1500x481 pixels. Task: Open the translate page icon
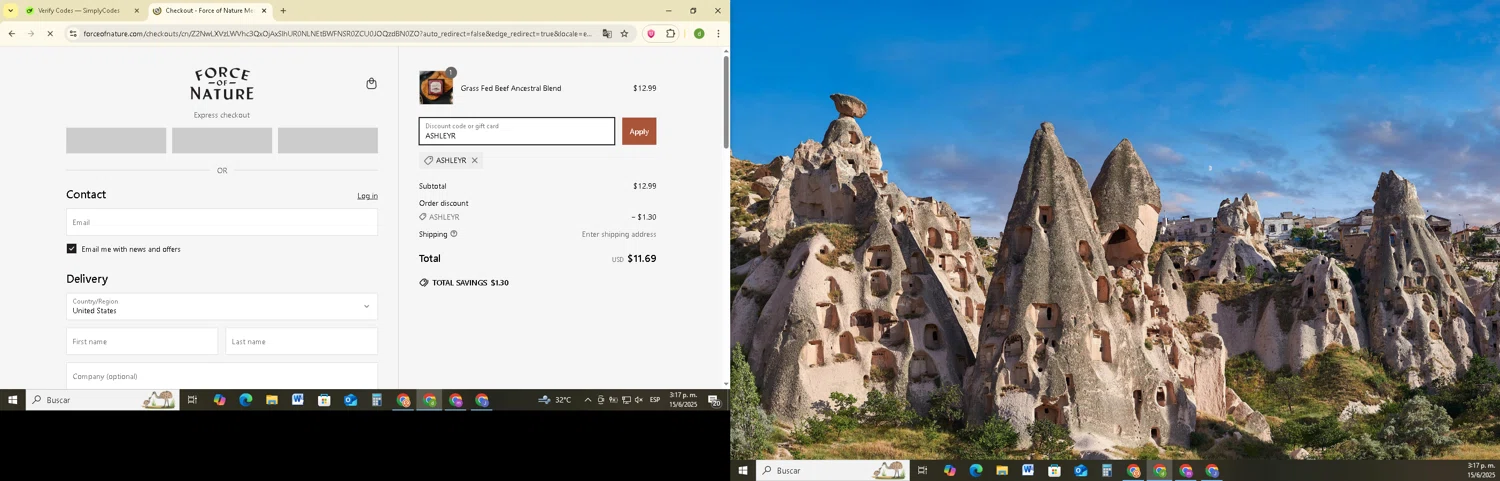point(606,34)
